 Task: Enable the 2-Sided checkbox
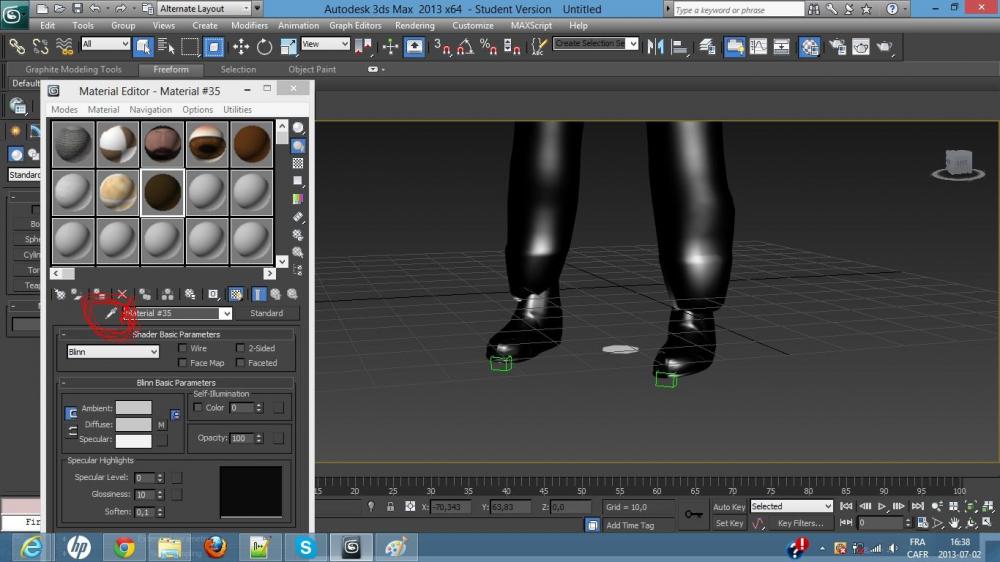[240, 349]
